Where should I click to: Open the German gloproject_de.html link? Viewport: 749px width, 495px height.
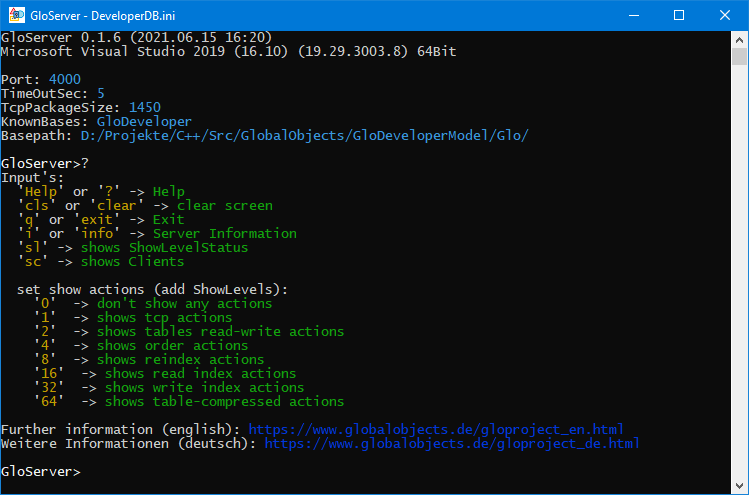tap(452, 443)
